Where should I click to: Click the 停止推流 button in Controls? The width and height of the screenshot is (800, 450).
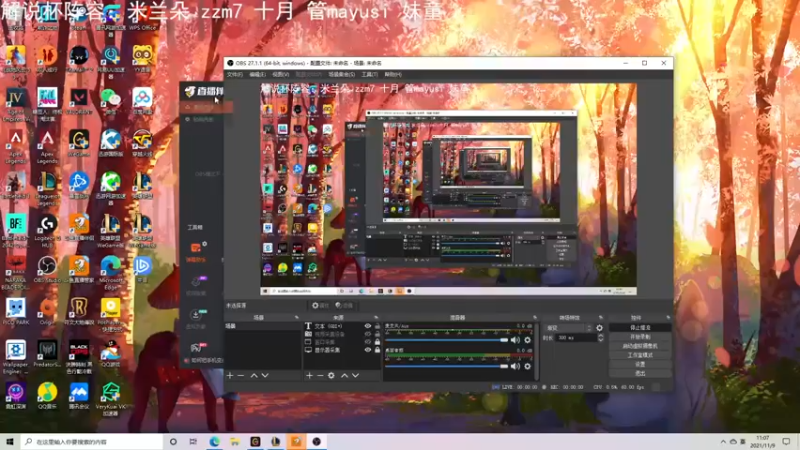coord(640,328)
